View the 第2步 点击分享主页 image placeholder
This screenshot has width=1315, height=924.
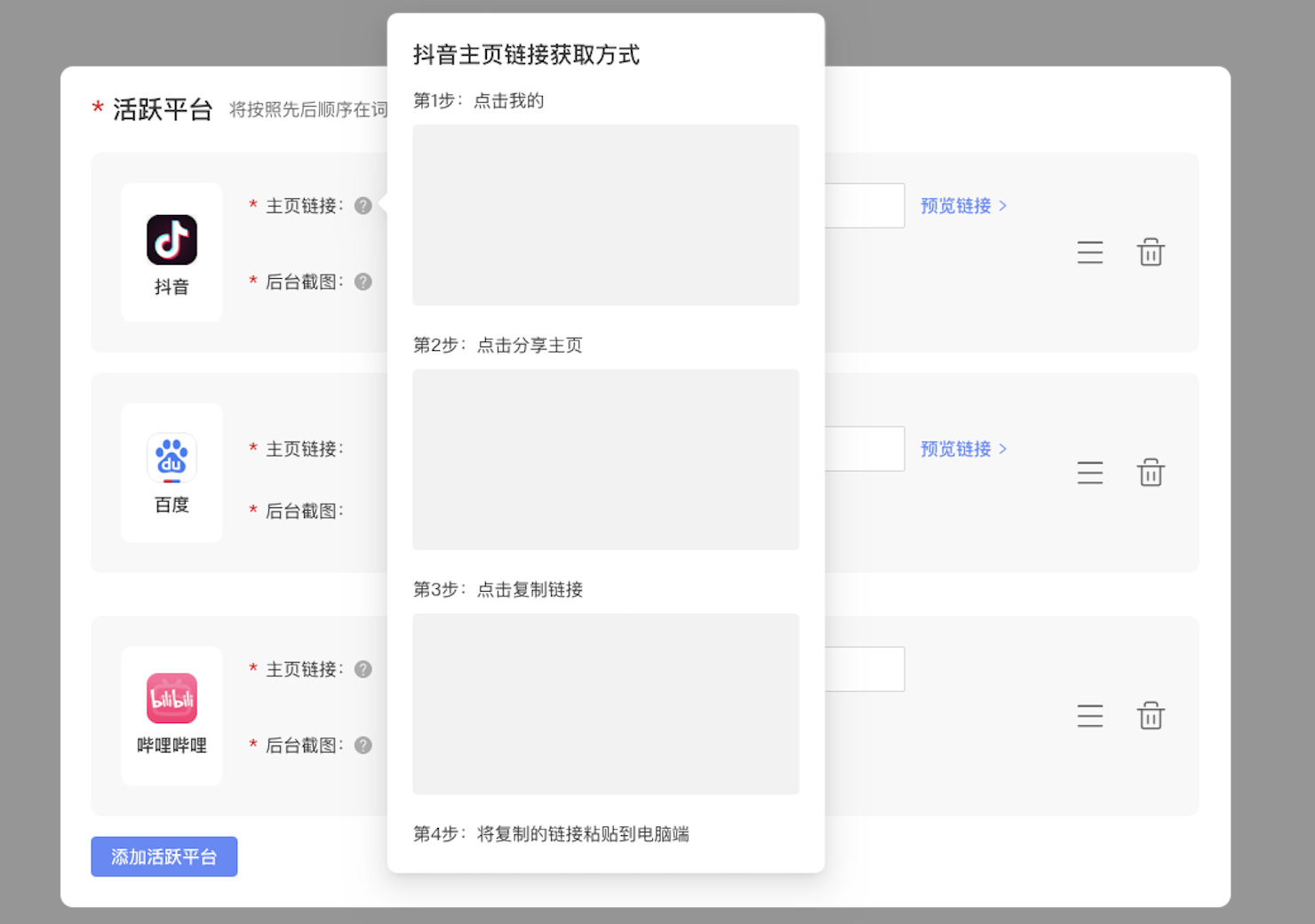click(x=606, y=459)
